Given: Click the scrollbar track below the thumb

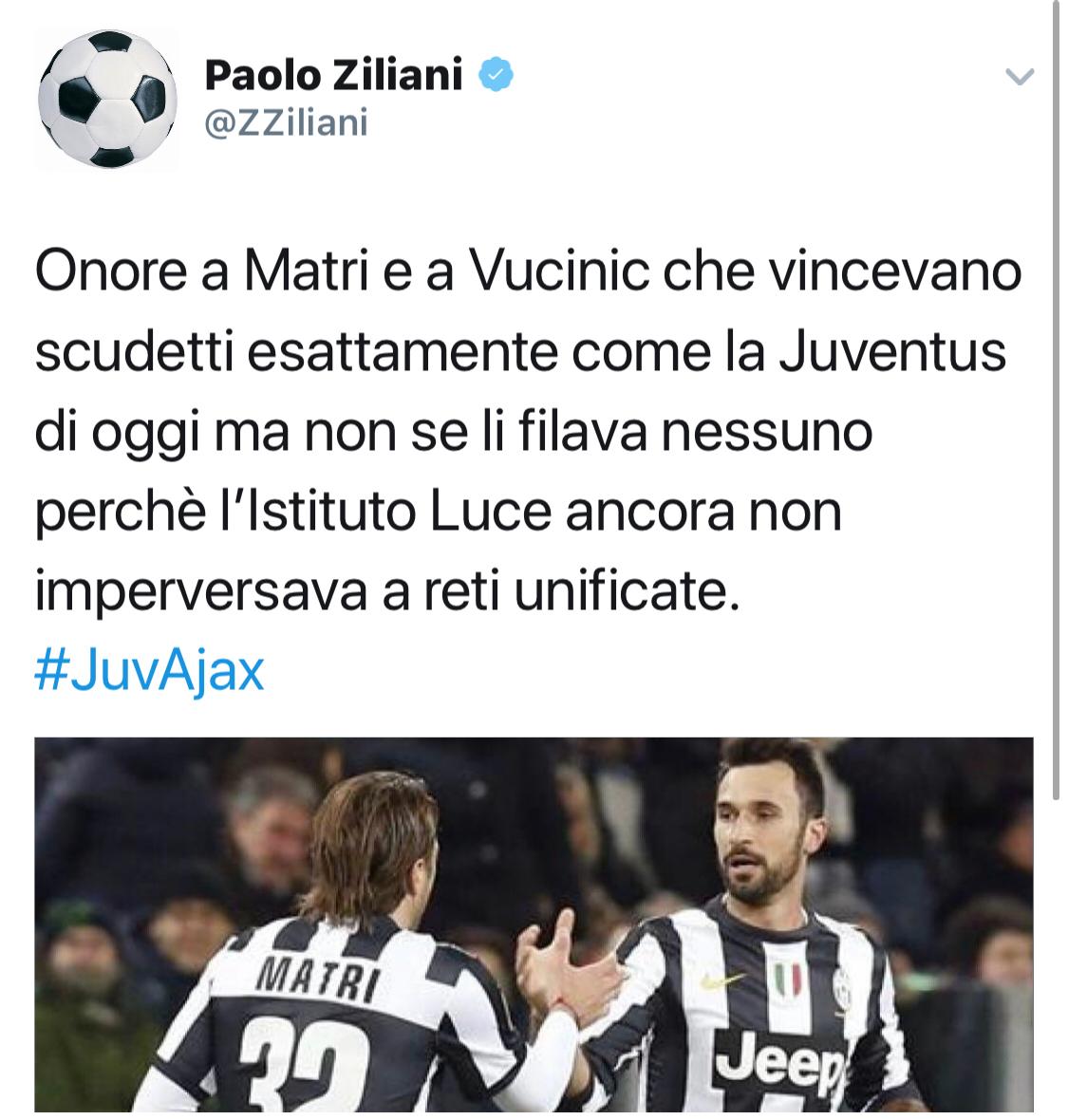Looking at the screenshot, I should coord(1057,957).
